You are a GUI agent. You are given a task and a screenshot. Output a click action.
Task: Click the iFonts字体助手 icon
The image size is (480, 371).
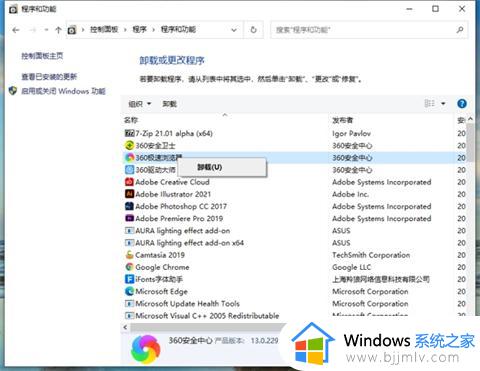tap(129, 279)
